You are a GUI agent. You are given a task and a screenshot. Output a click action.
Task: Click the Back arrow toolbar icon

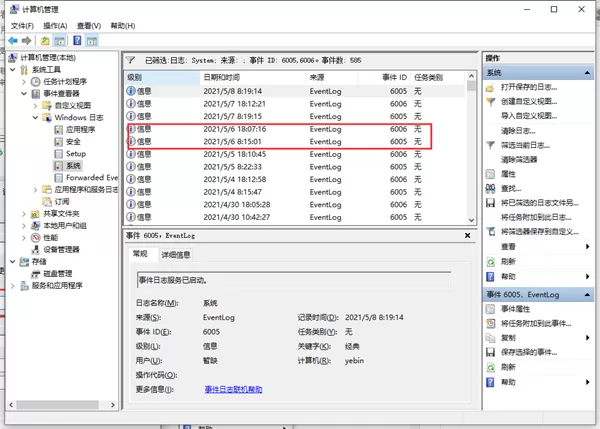click(13, 41)
